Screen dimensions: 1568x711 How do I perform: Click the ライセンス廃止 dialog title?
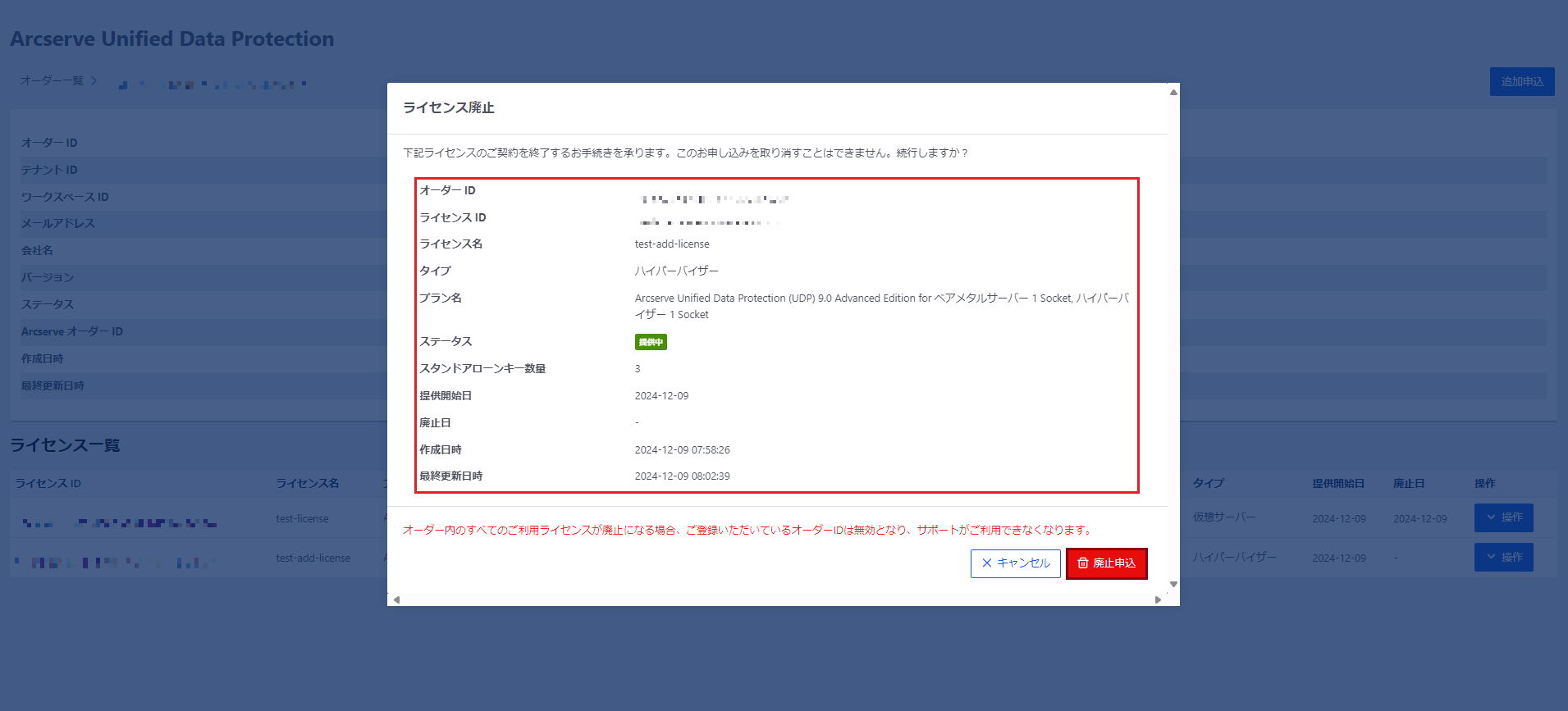(449, 107)
